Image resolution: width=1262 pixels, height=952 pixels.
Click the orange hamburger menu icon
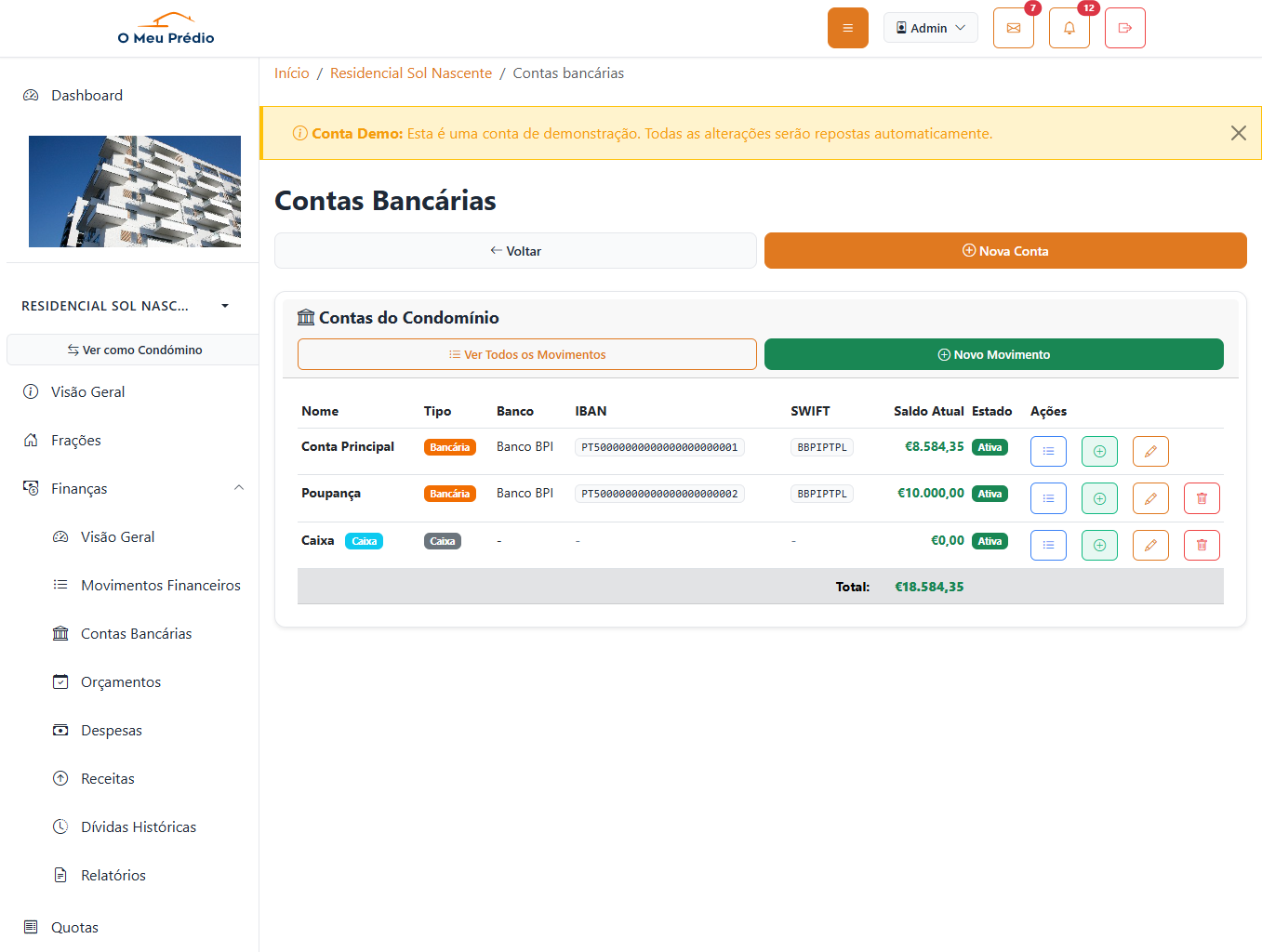pyautogui.click(x=847, y=27)
